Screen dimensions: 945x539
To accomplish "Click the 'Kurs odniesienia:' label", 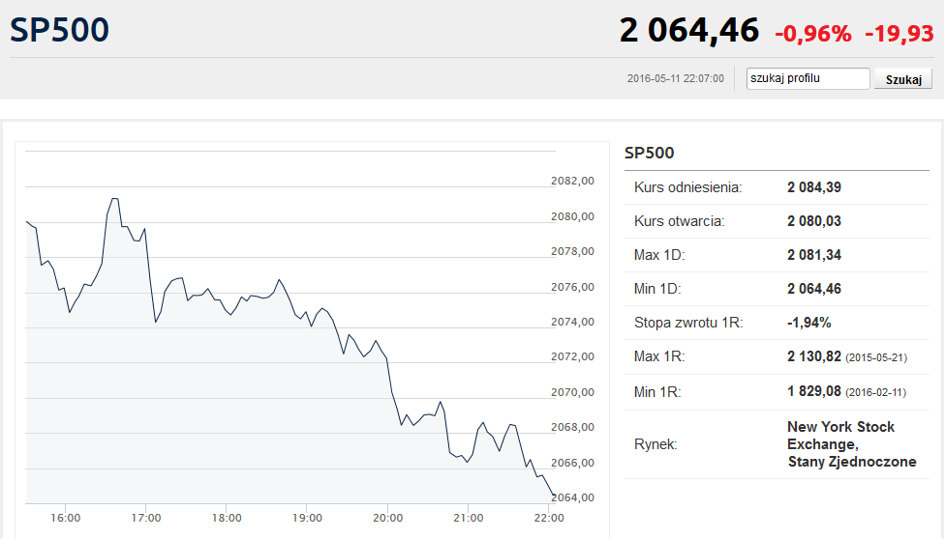I will coord(688,188).
